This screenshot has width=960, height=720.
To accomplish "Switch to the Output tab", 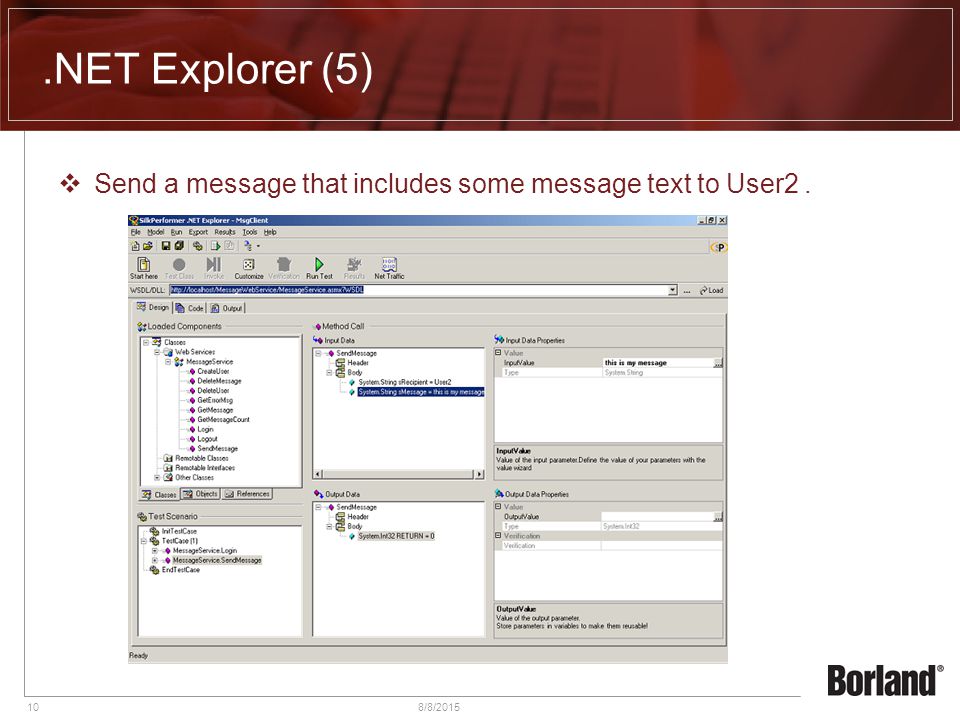I will [227, 308].
